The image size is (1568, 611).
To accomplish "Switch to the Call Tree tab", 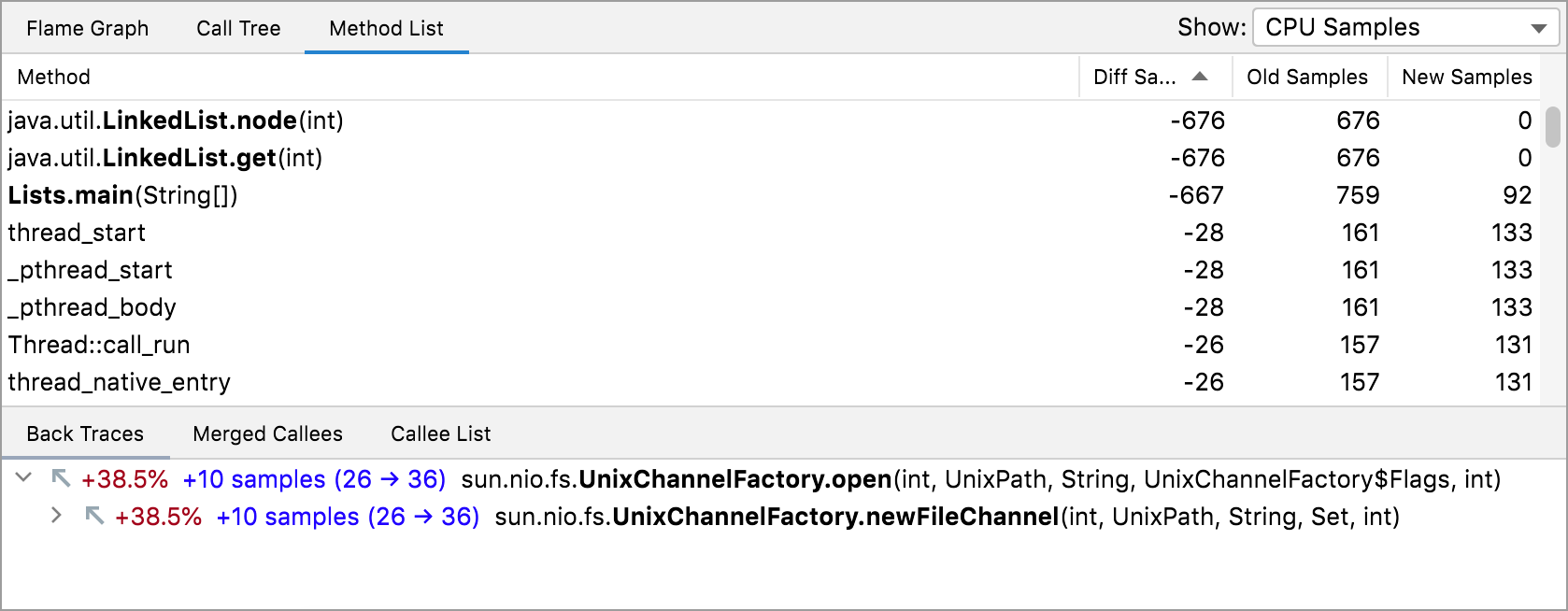I will tap(238, 29).
